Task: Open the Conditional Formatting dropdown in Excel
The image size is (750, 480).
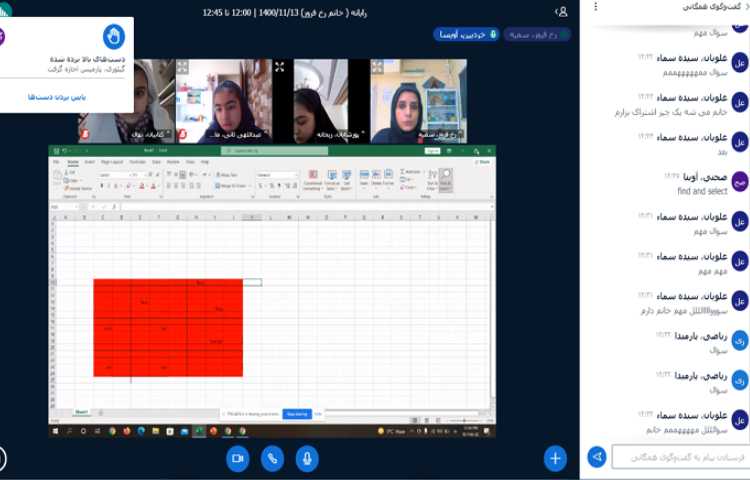Action: 312,179
